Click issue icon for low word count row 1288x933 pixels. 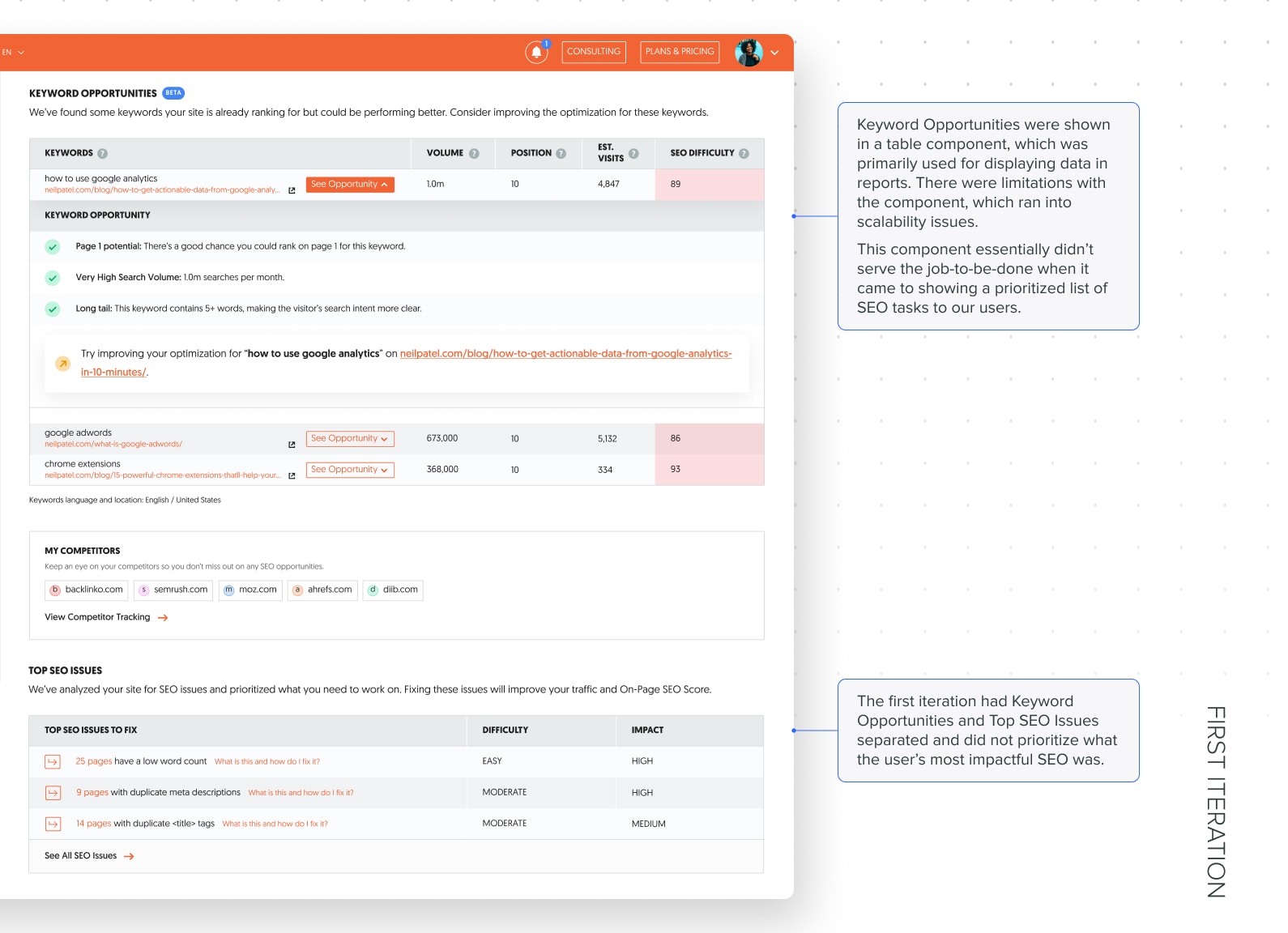[x=53, y=762]
